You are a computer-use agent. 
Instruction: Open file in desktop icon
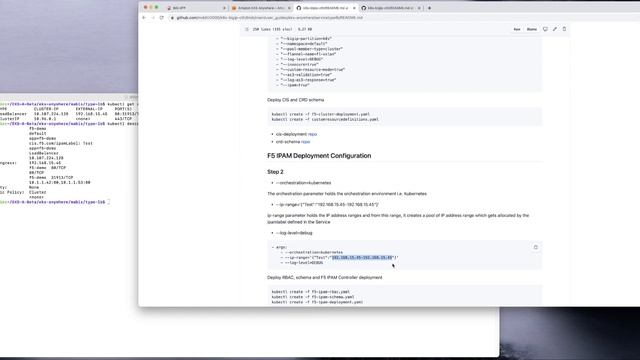(x=545, y=29)
